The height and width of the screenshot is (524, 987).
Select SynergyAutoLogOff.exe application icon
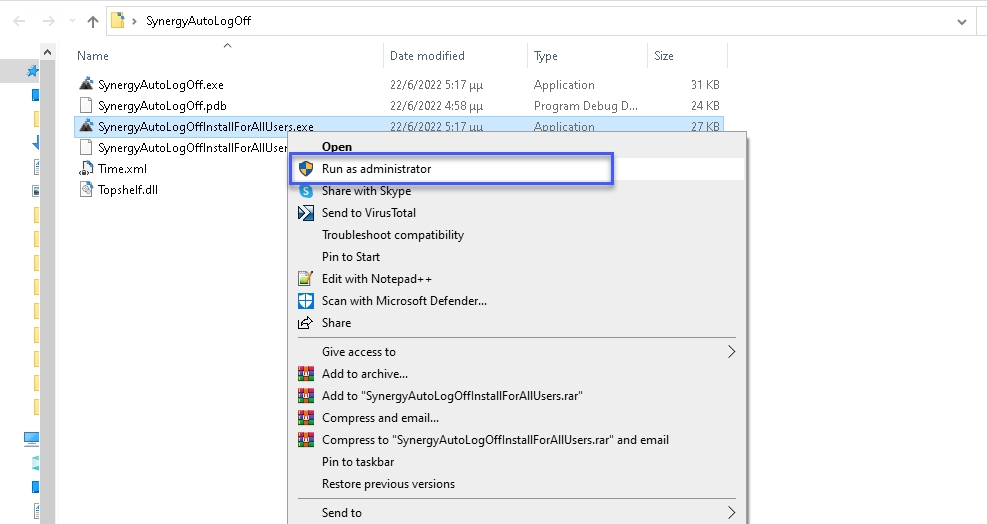86,84
